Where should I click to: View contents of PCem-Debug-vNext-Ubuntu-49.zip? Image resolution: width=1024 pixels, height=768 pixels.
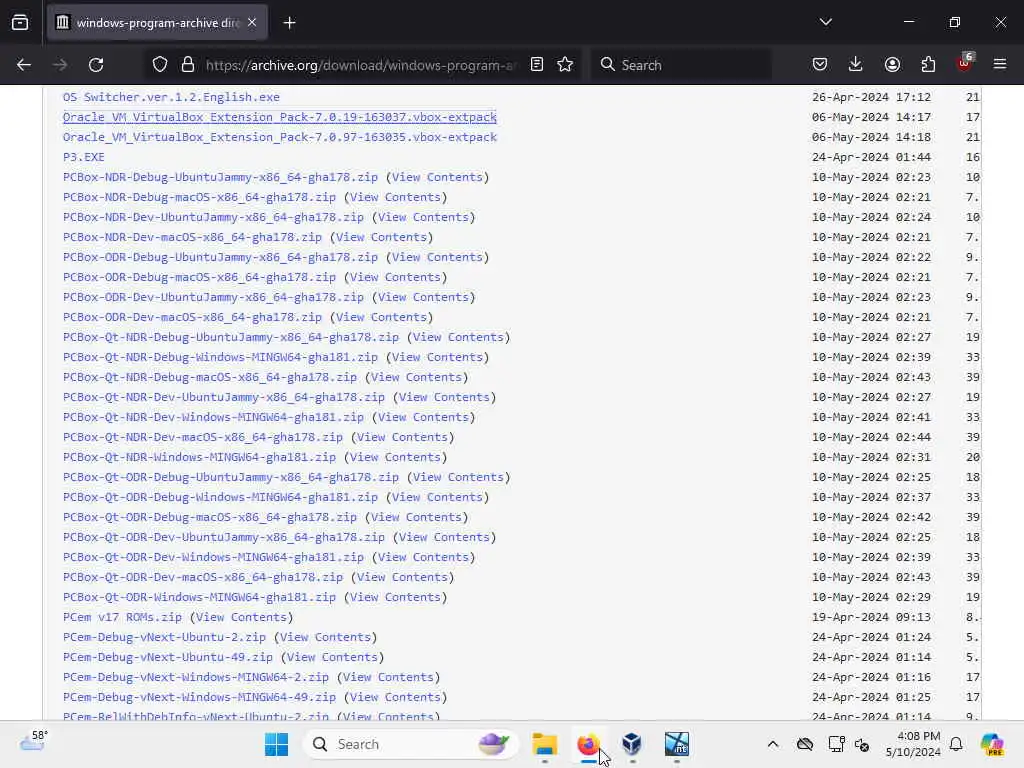point(332,657)
